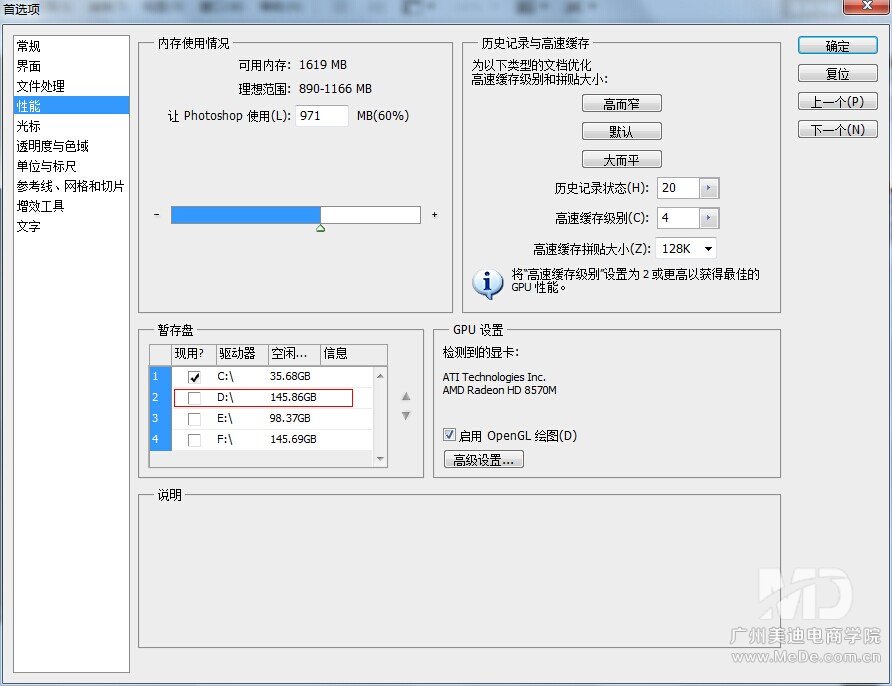Screen dimensions: 892x686
Task: Click scratch disk list scroll down arrow
Action: 380,458
